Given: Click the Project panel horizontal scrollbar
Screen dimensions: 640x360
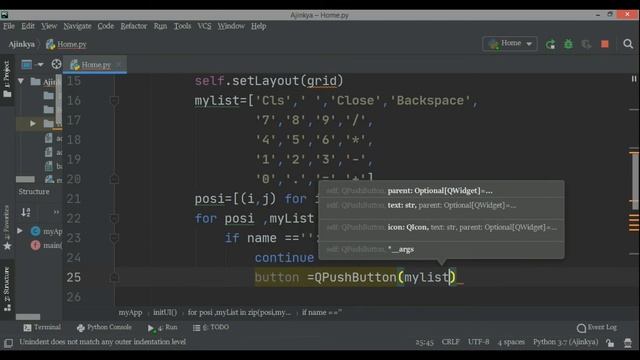Looking at the screenshot, I should pos(25,179).
